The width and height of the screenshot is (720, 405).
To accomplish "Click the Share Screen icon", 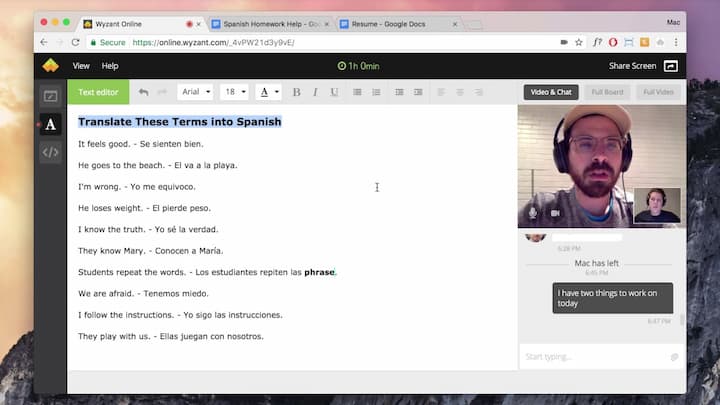I will point(670,66).
